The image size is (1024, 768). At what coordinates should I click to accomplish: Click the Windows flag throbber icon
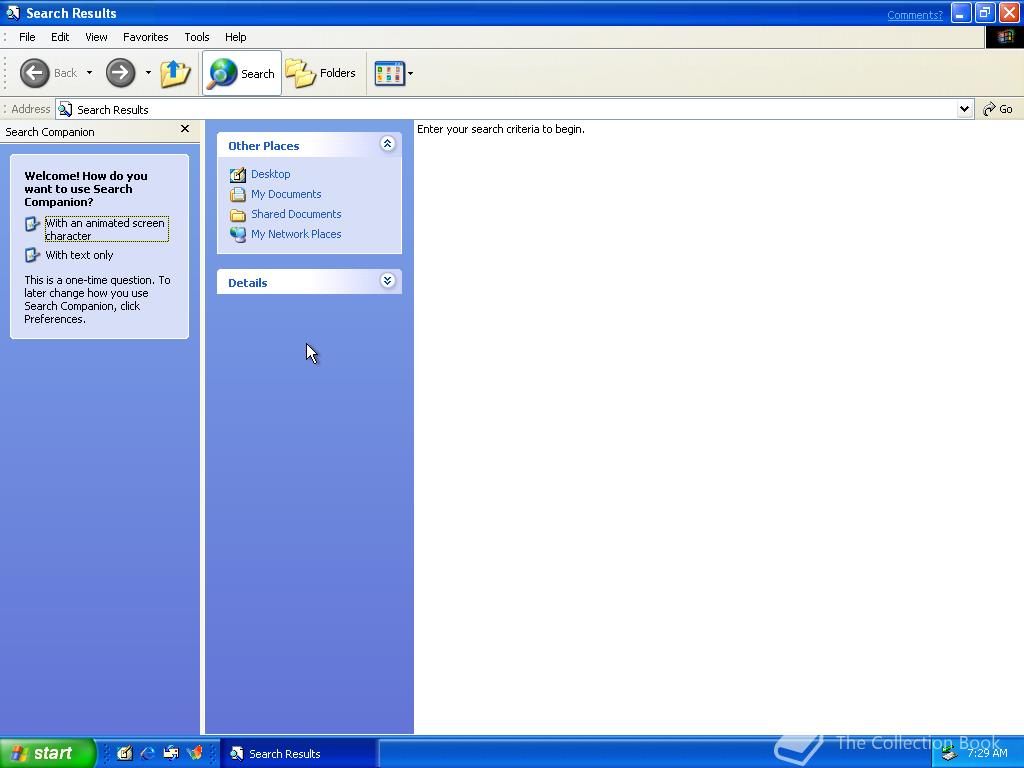[1004, 37]
